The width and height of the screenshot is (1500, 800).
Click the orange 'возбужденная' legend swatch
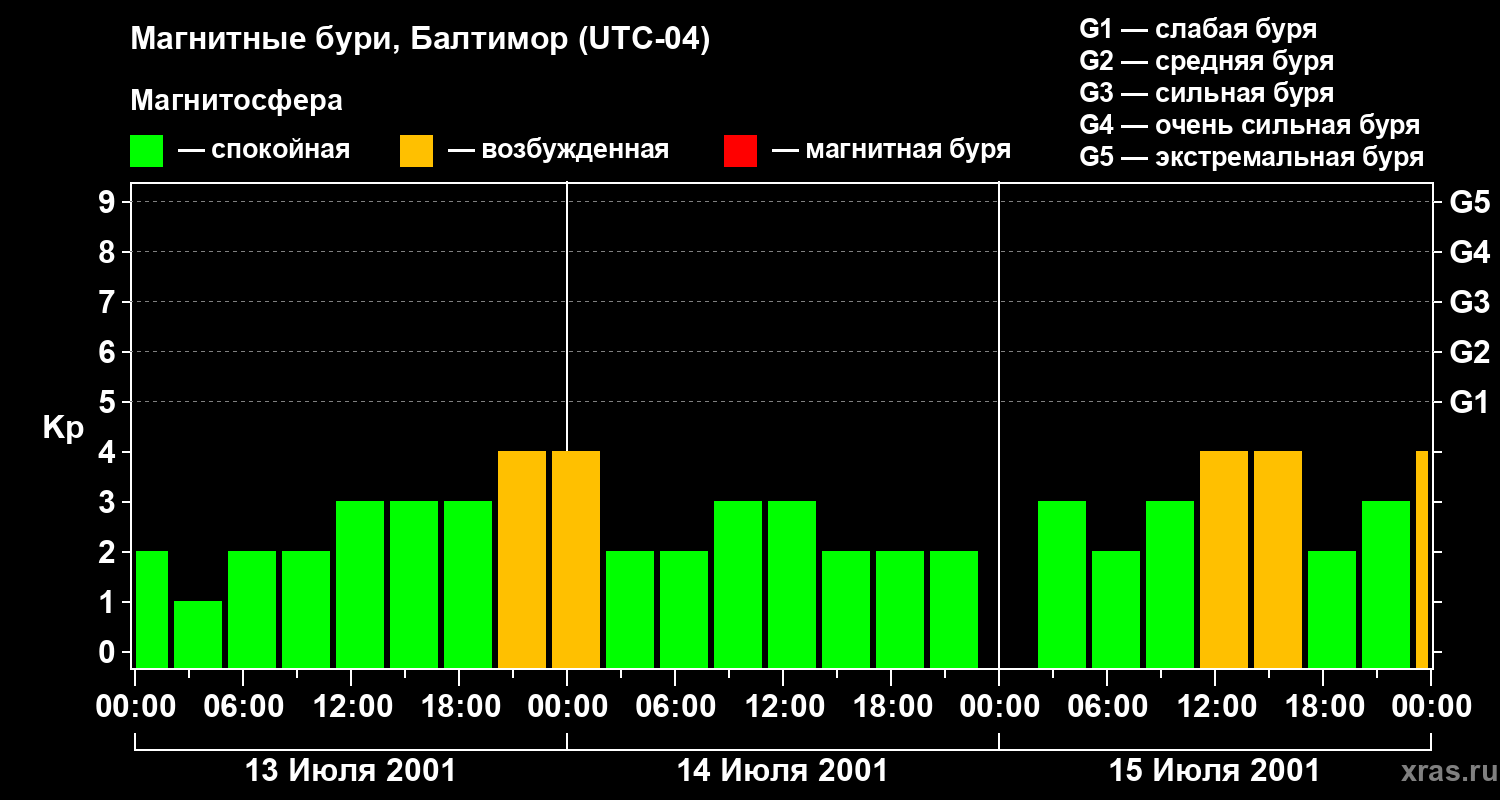tap(416, 151)
